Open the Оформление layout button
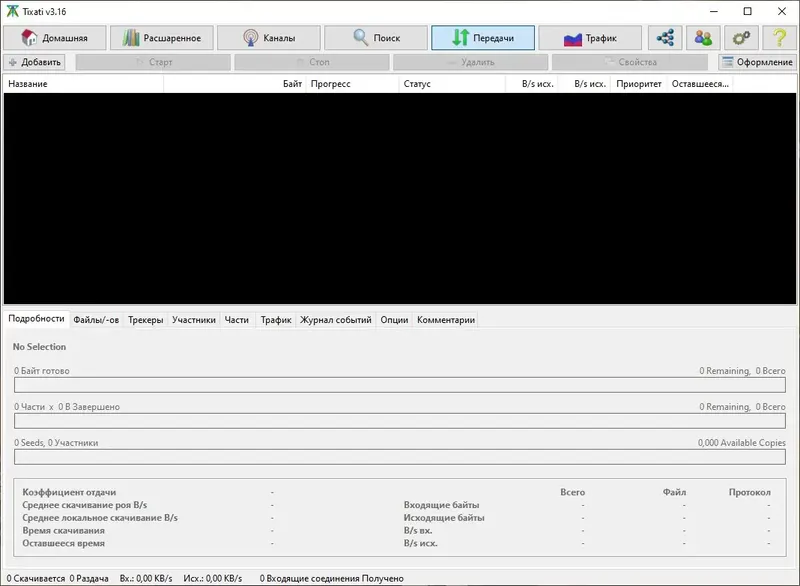The width and height of the screenshot is (800, 586). 758,62
